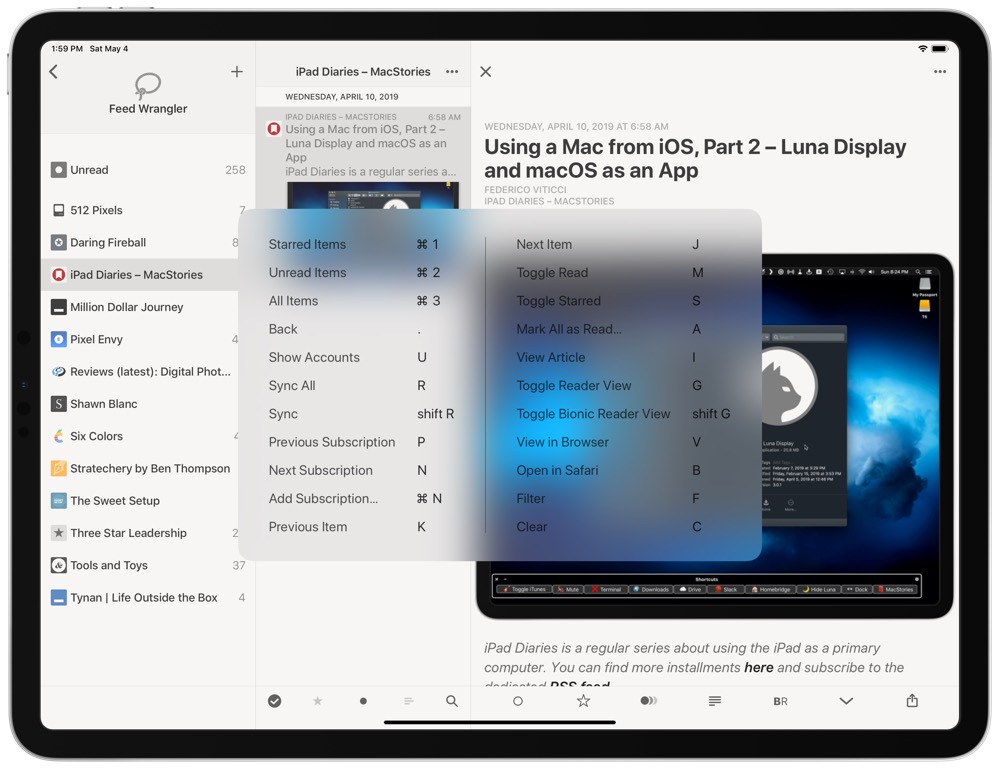Click "Unread Items" in the shortcuts overlay
Image resolution: width=1000 pixels, height=770 pixels.
click(x=307, y=272)
